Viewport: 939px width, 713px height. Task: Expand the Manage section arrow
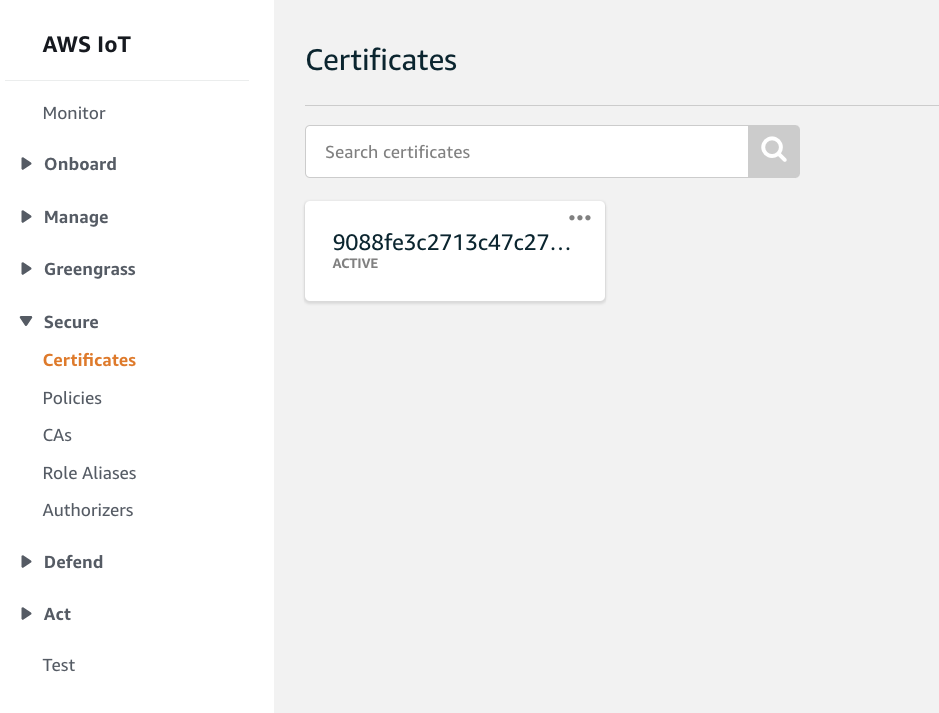26,217
